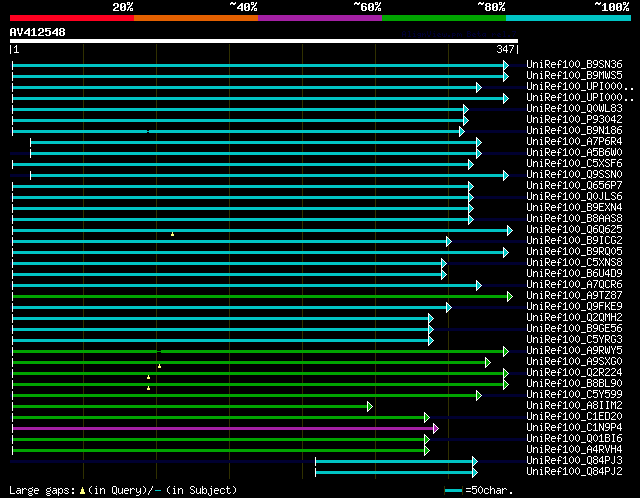The height and width of the screenshot is (498, 640).
Task: Select the UniRef100_B9RQ05 hit label
Action: coord(574,252)
